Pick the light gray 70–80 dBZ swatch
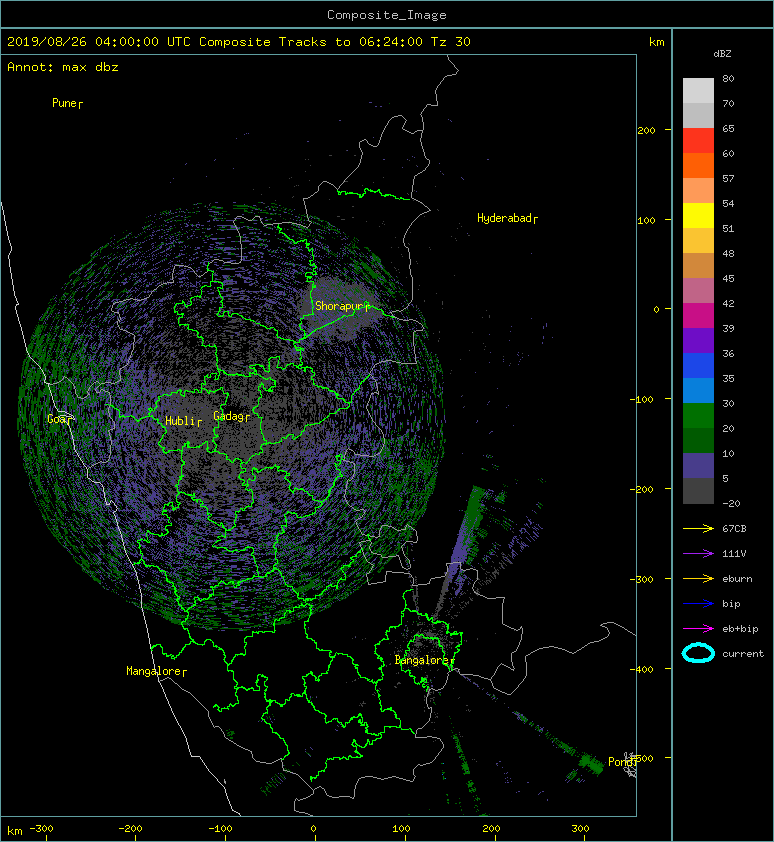The image size is (774, 842). tap(698, 90)
